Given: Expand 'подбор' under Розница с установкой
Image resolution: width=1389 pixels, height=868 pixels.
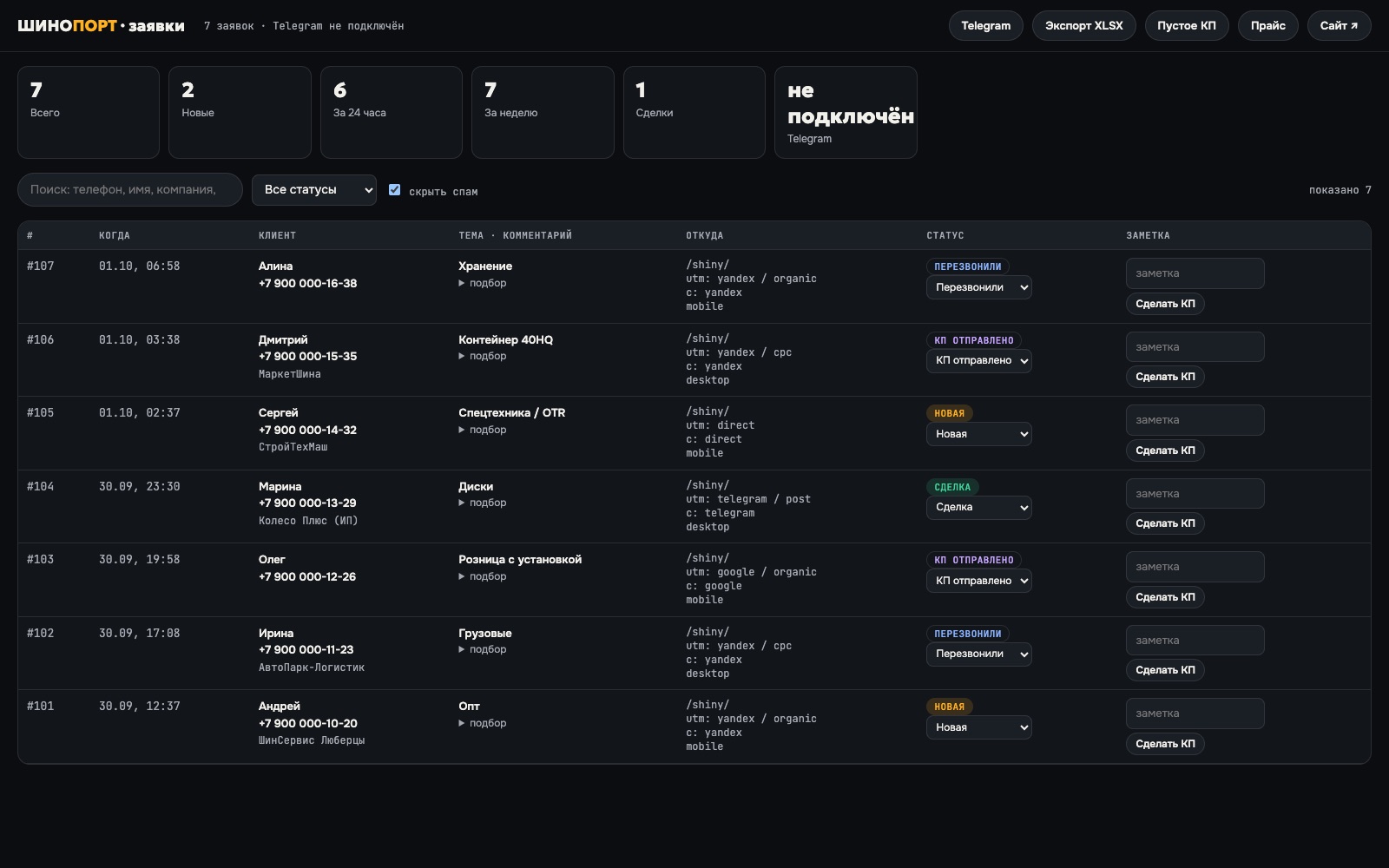Looking at the screenshot, I should [483, 576].
